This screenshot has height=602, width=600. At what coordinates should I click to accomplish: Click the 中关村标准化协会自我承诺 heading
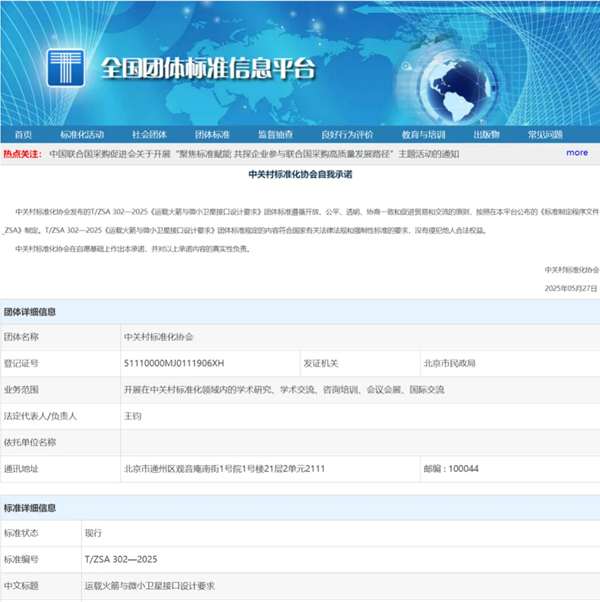(300, 174)
